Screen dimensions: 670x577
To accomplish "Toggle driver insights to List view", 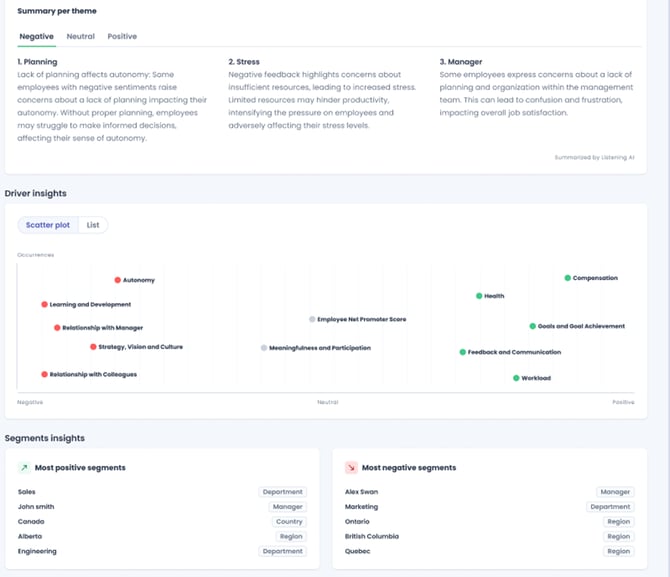I will [x=93, y=225].
